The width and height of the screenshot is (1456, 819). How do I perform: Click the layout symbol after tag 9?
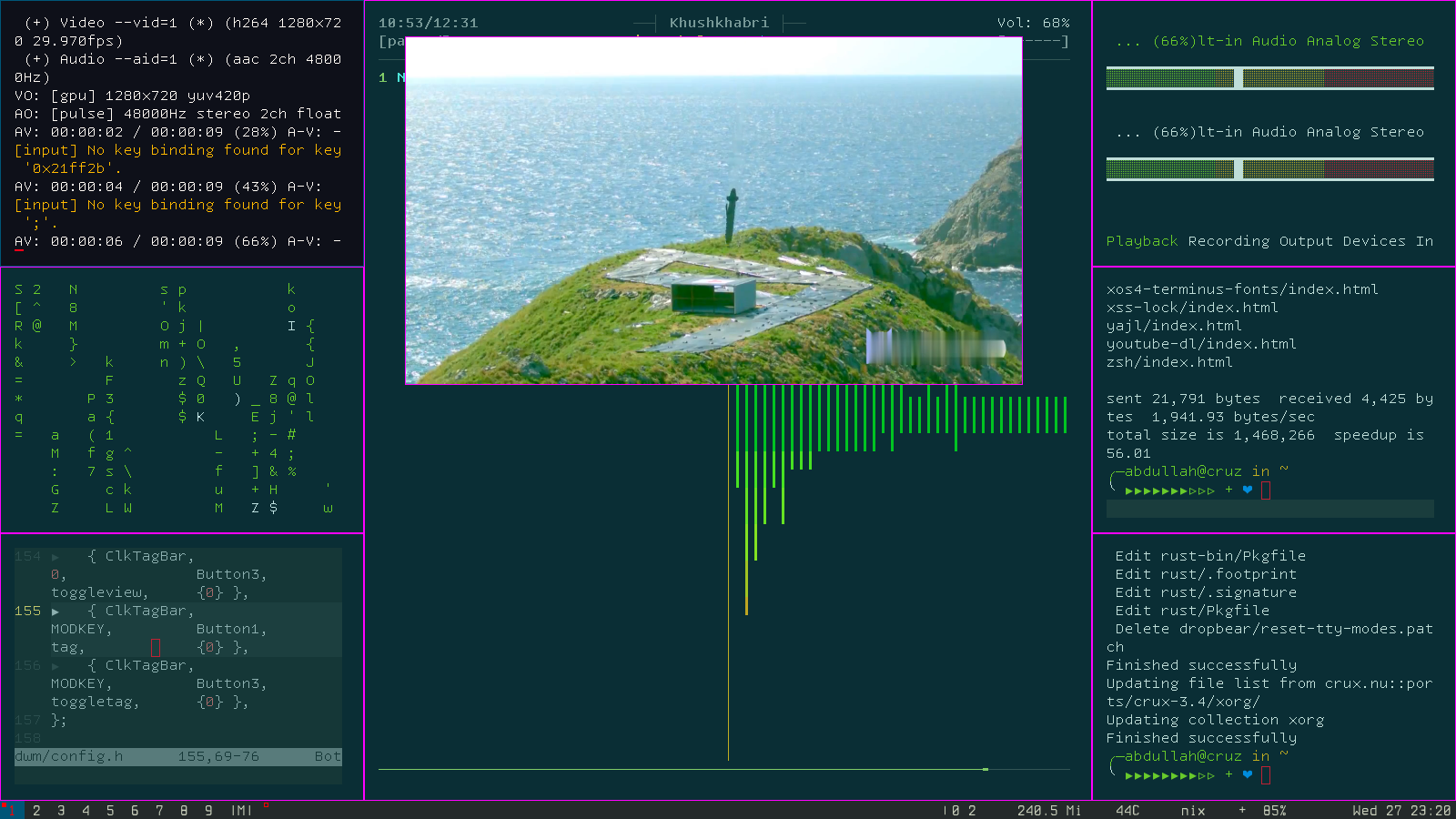pyautogui.click(x=241, y=810)
